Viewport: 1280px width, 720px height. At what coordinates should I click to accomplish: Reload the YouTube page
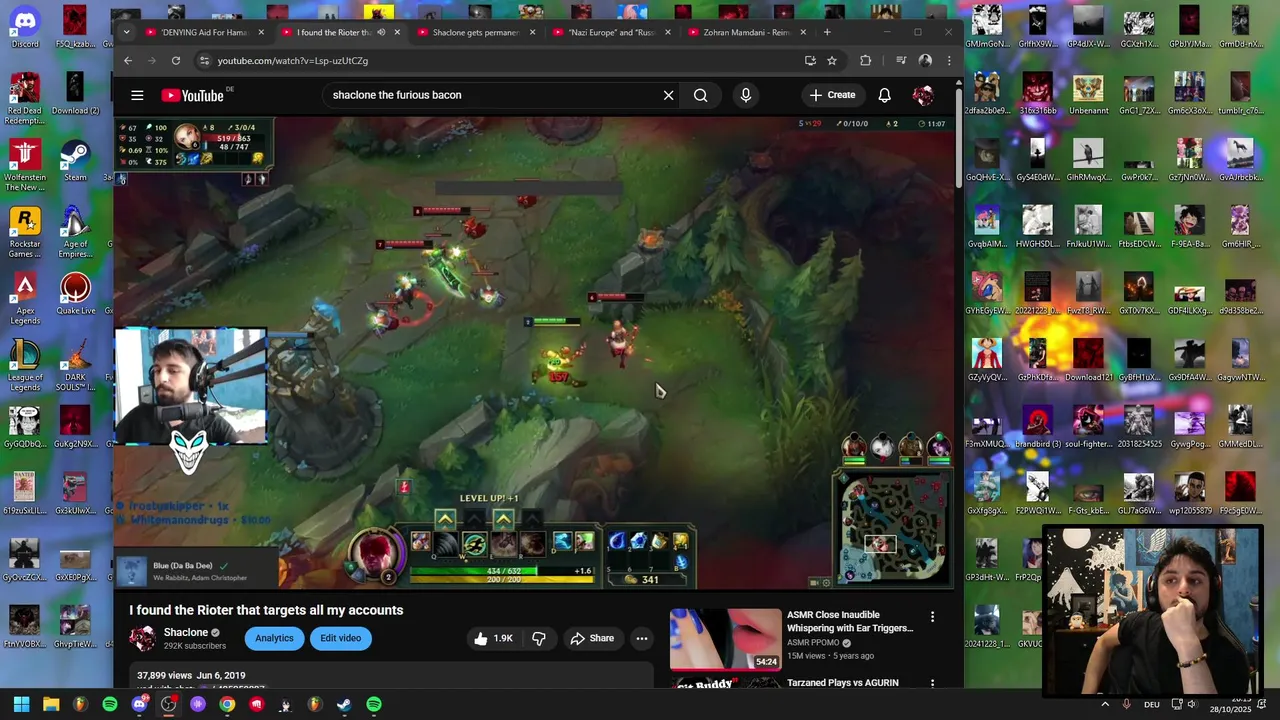coord(176,61)
